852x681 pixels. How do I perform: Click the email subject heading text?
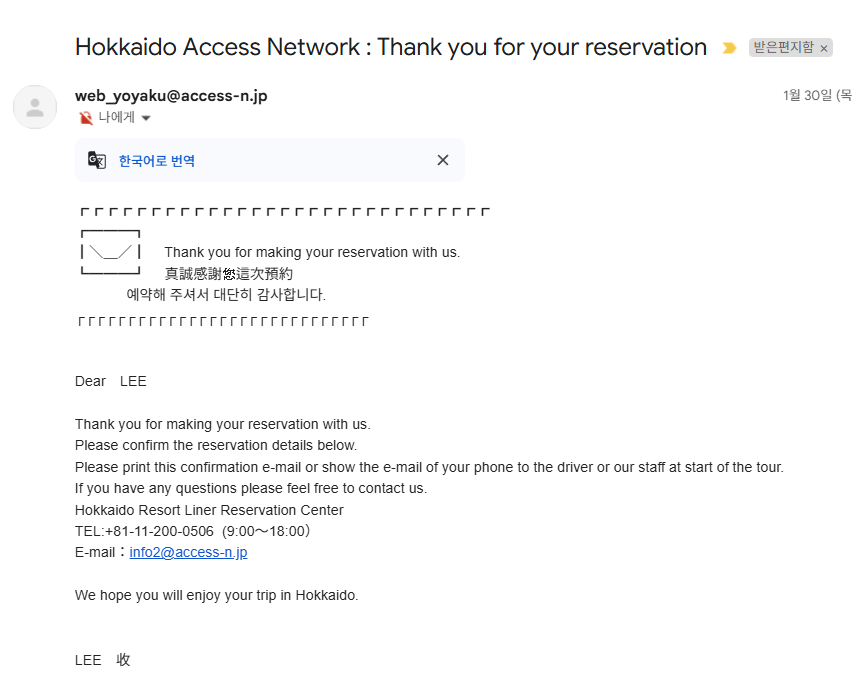pos(391,47)
